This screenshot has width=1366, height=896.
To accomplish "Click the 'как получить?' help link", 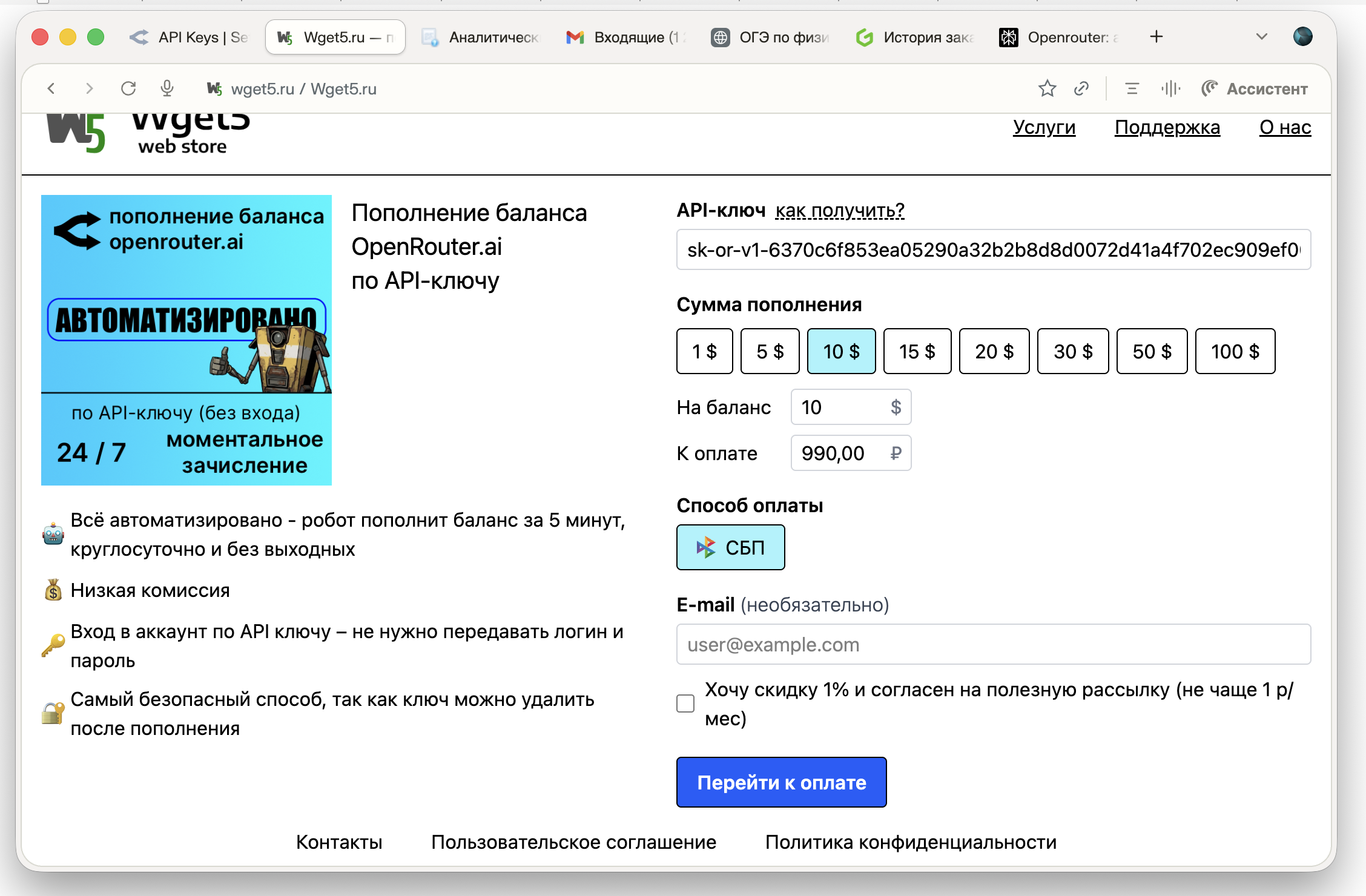I will pos(840,211).
